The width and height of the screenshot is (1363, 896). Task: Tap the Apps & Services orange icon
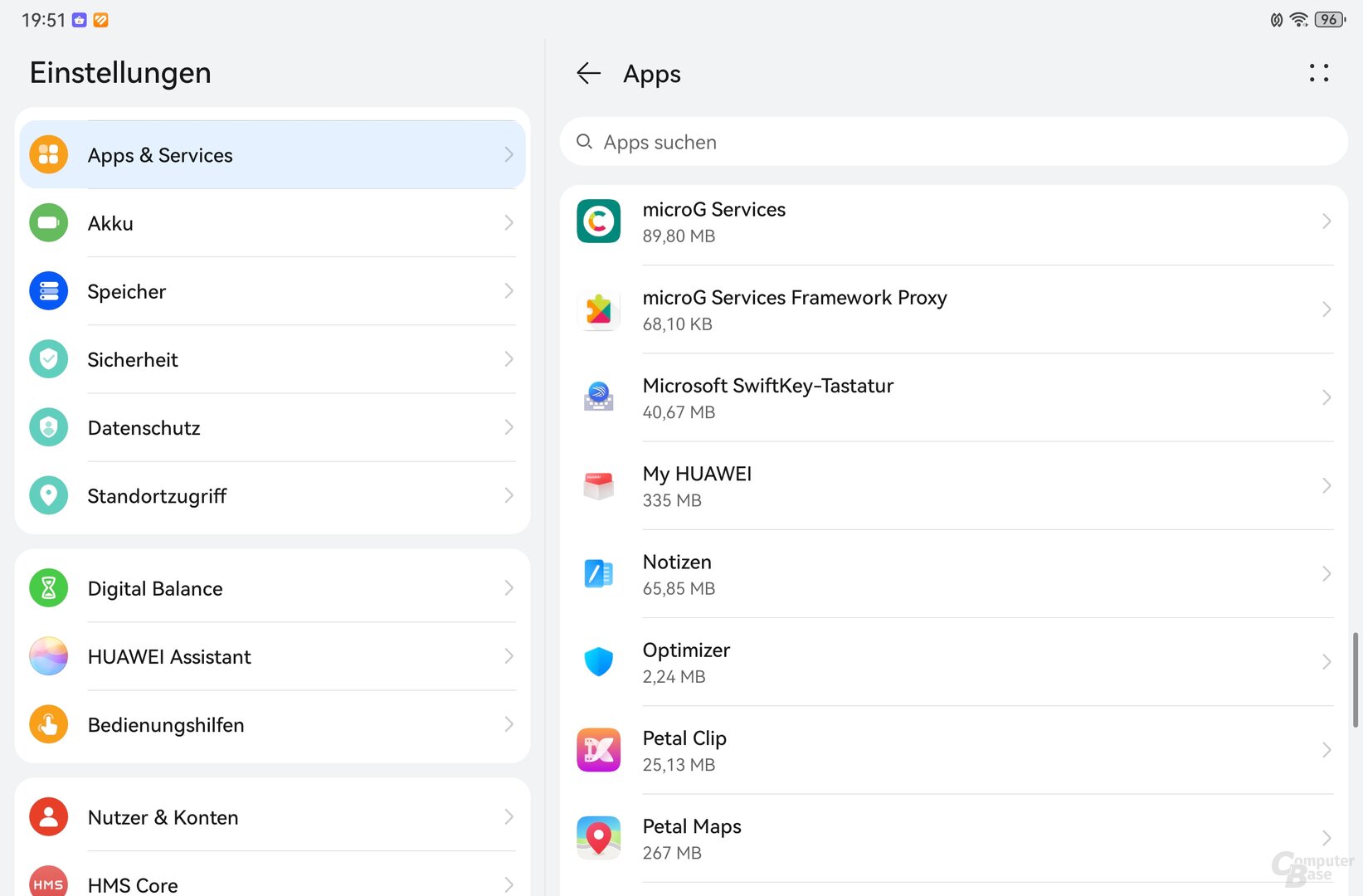pos(48,154)
